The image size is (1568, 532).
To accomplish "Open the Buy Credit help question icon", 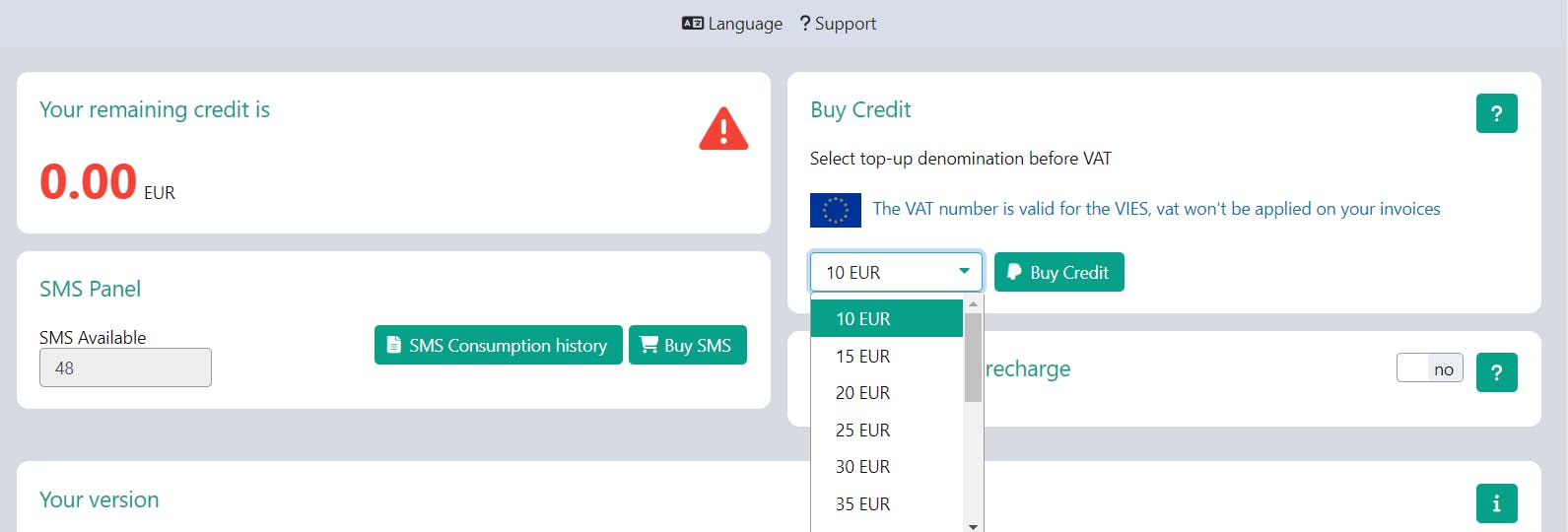I will point(1496,113).
